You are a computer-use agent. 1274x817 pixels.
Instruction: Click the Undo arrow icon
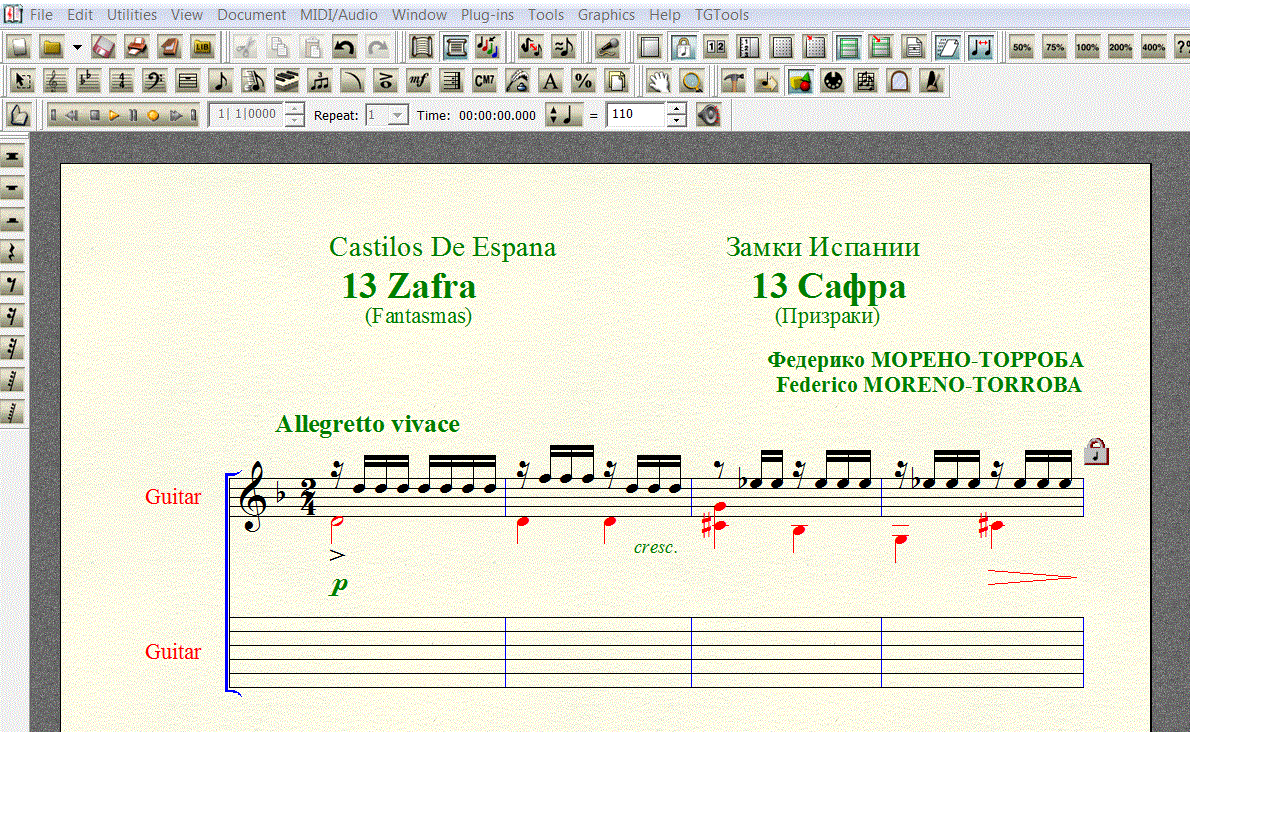344,47
